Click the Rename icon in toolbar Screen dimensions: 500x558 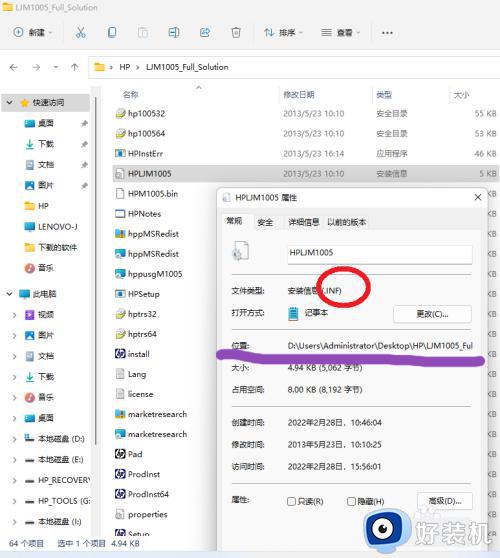174,33
